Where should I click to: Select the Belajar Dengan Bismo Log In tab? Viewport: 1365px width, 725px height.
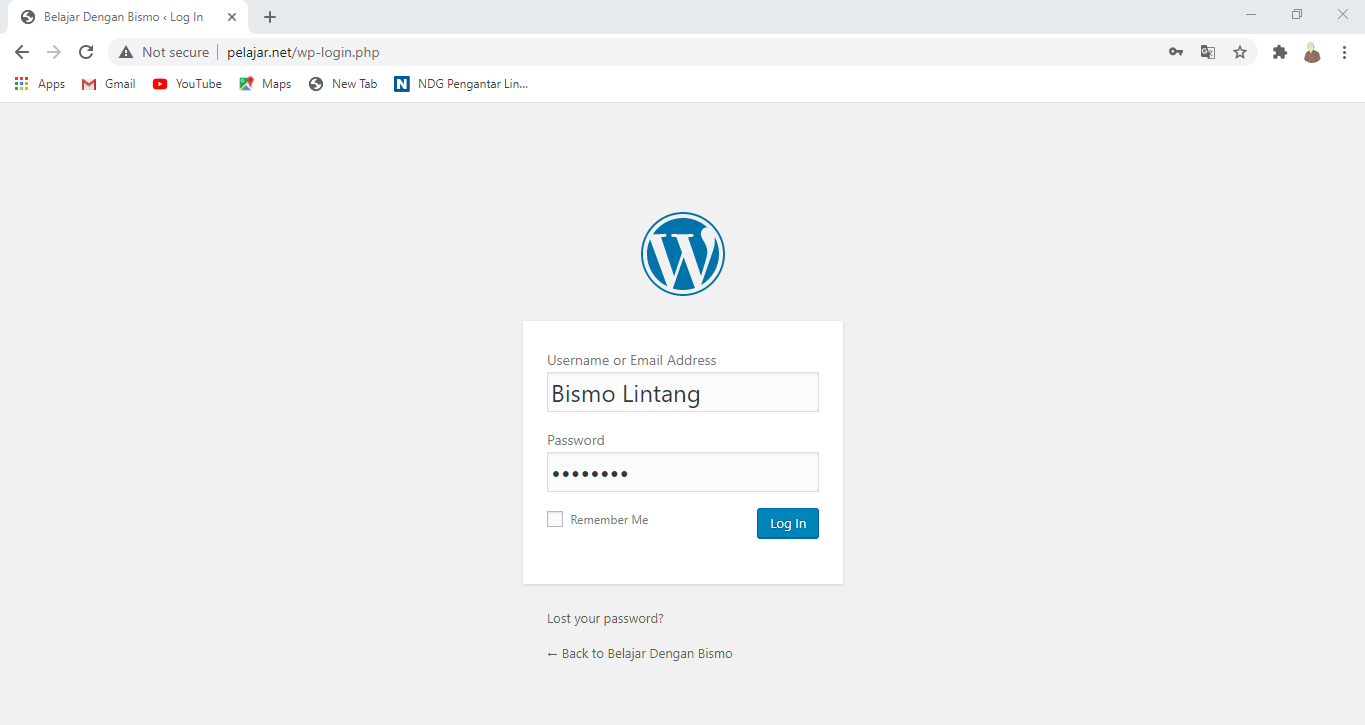(x=128, y=17)
